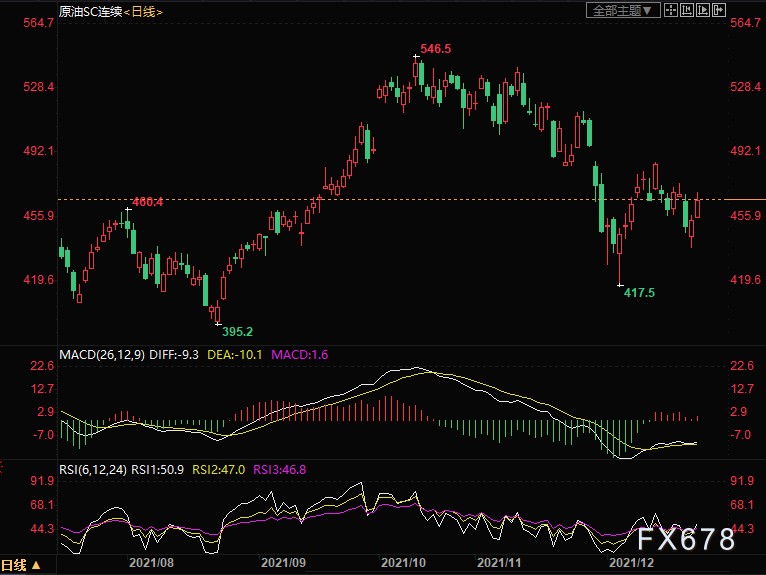Click the 2021/10 date marker
Image resolution: width=766 pixels, height=575 pixels.
pyautogui.click(x=404, y=563)
